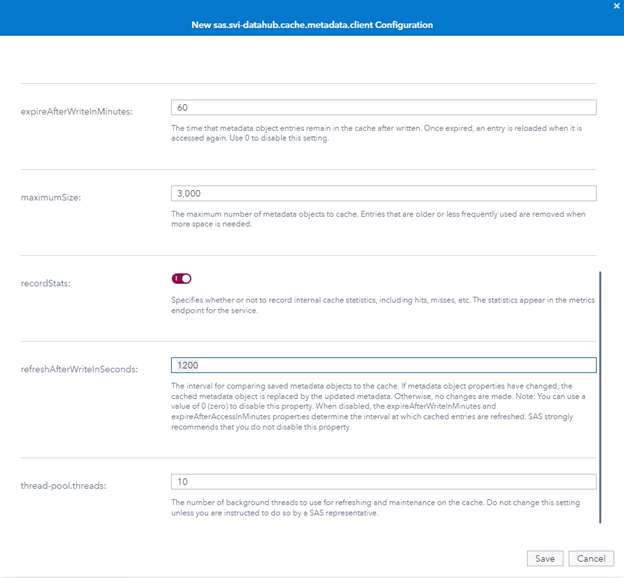
Task: Click the refreshAfterWriteInSeconds label
Action: click(x=79, y=369)
